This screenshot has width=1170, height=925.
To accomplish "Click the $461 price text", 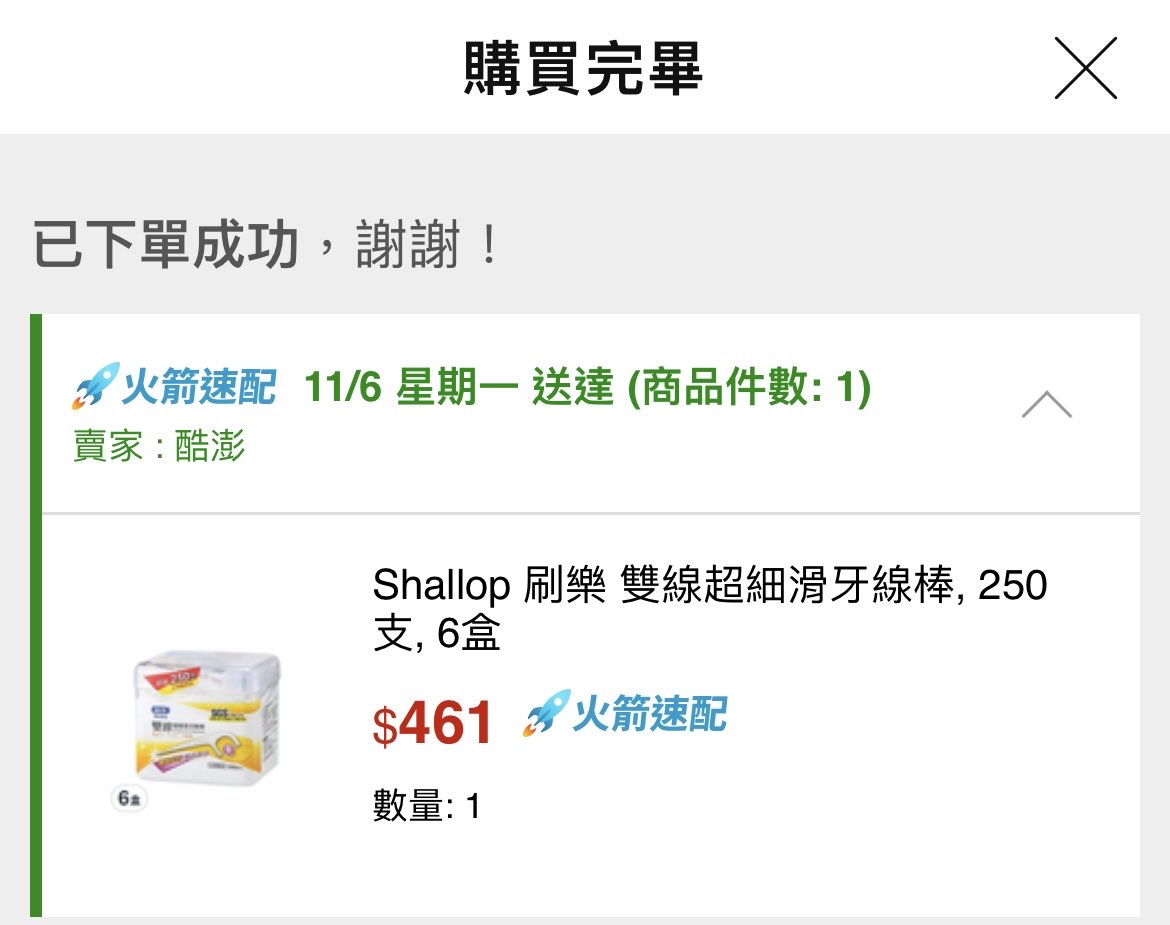I will click(433, 724).
